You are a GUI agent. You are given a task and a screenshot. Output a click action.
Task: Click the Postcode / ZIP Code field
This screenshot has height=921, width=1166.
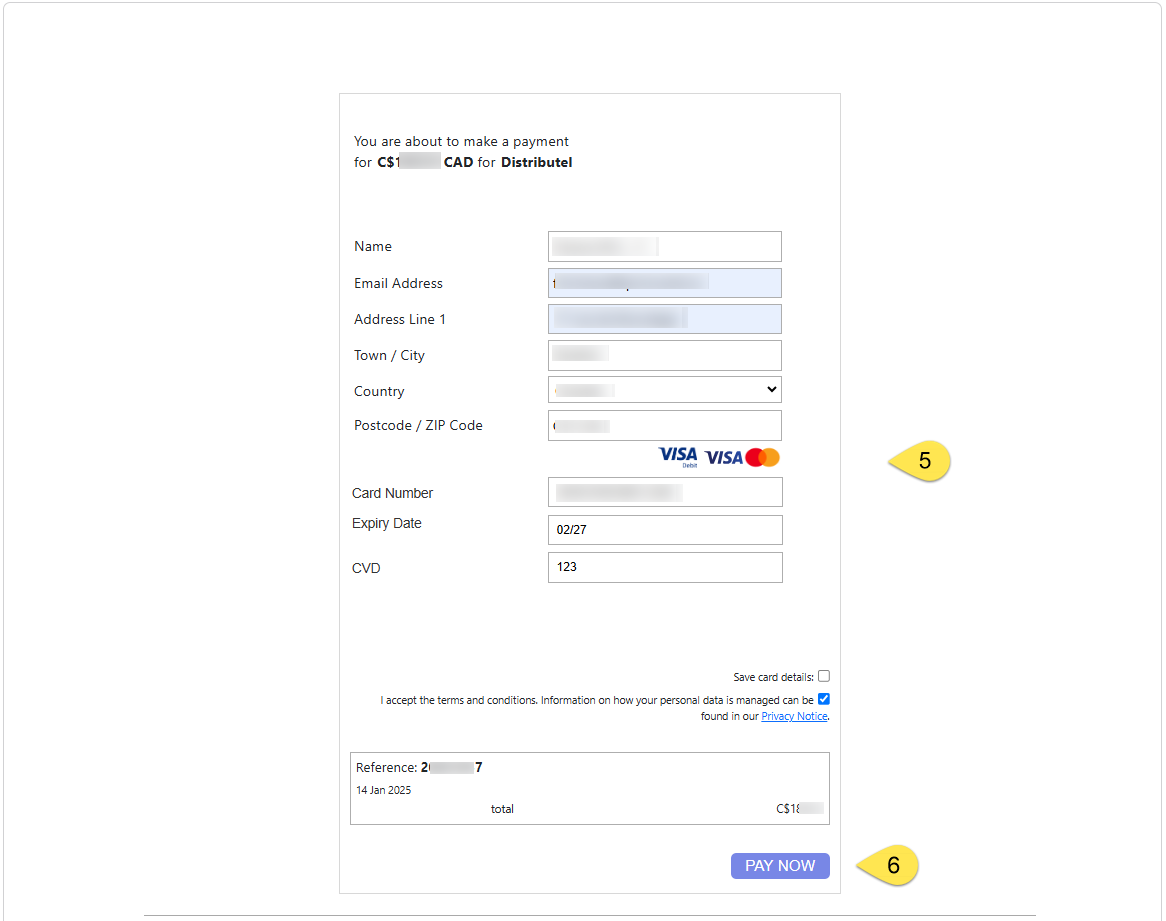[664, 425]
